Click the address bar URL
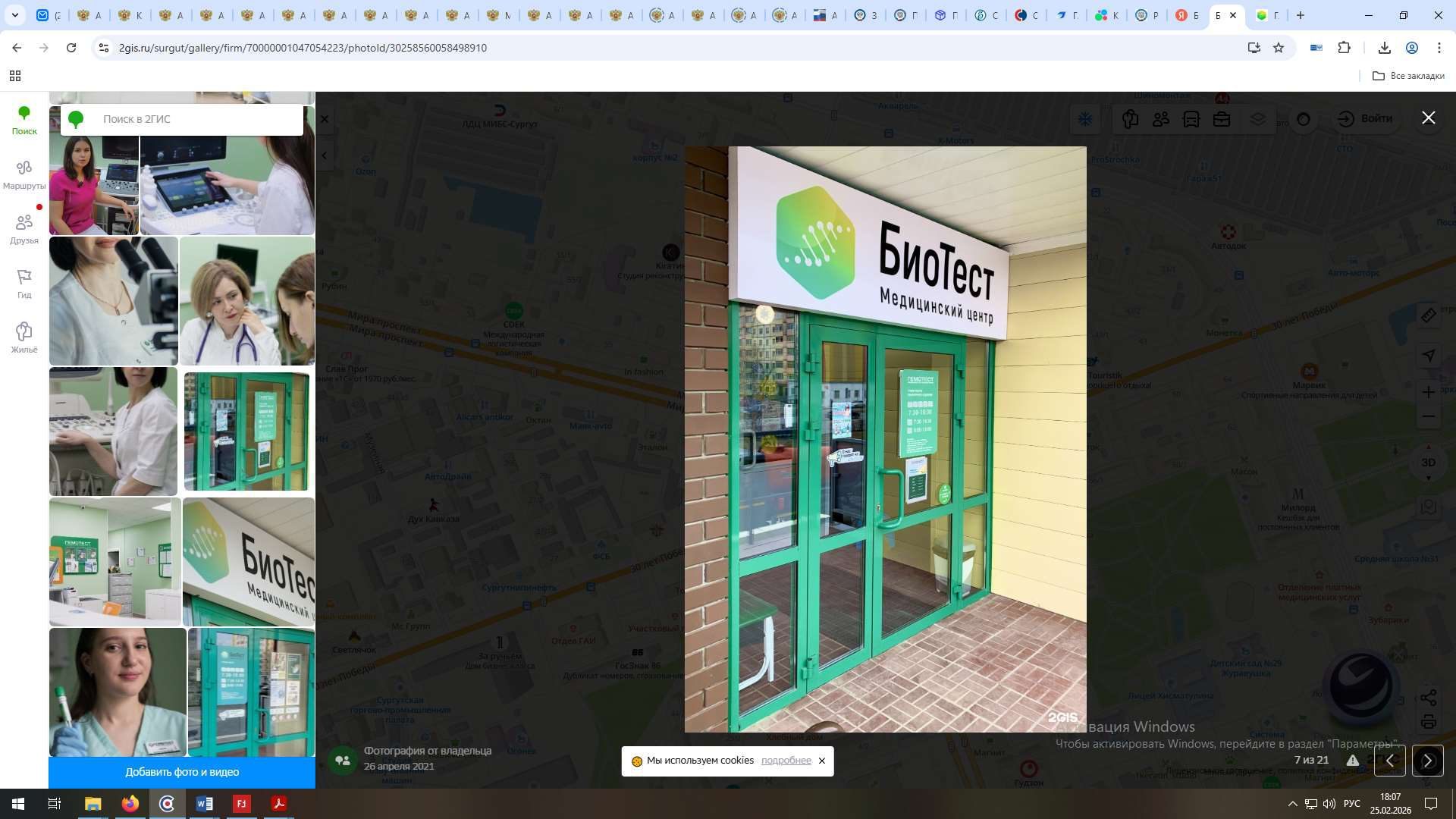The height and width of the screenshot is (819, 1456). (303, 48)
